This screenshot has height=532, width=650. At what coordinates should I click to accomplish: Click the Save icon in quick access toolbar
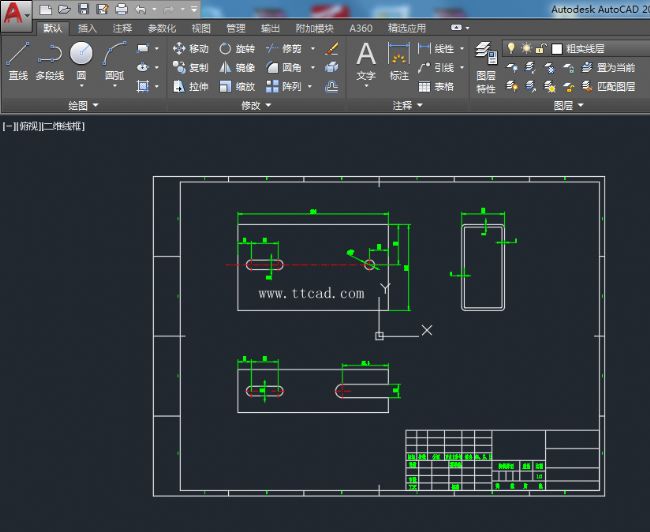(x=83, y=9)
